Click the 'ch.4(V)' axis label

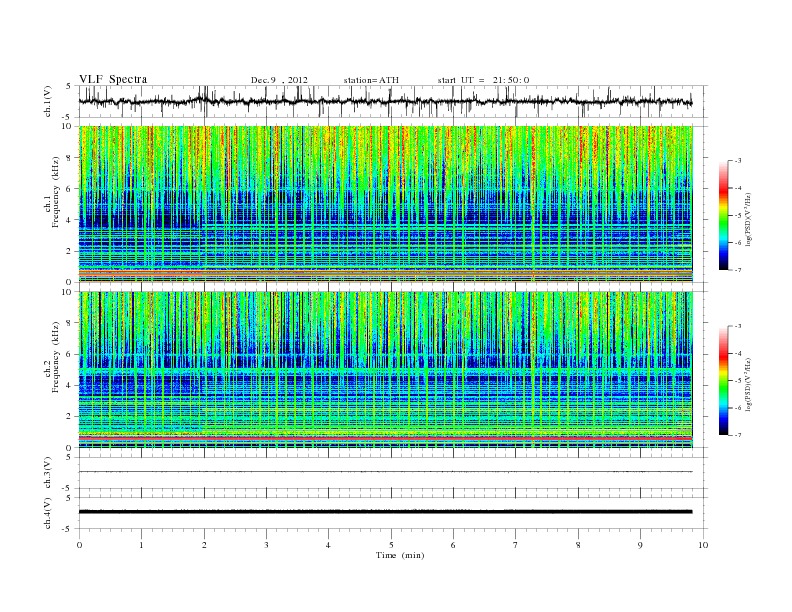point(48,513)
